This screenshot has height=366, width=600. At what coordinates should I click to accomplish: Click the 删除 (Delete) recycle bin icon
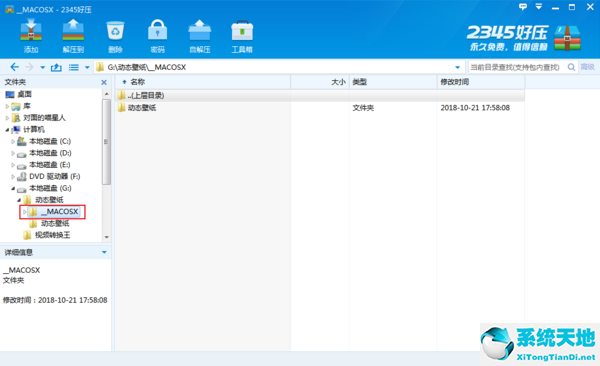(x=115, y=36)
